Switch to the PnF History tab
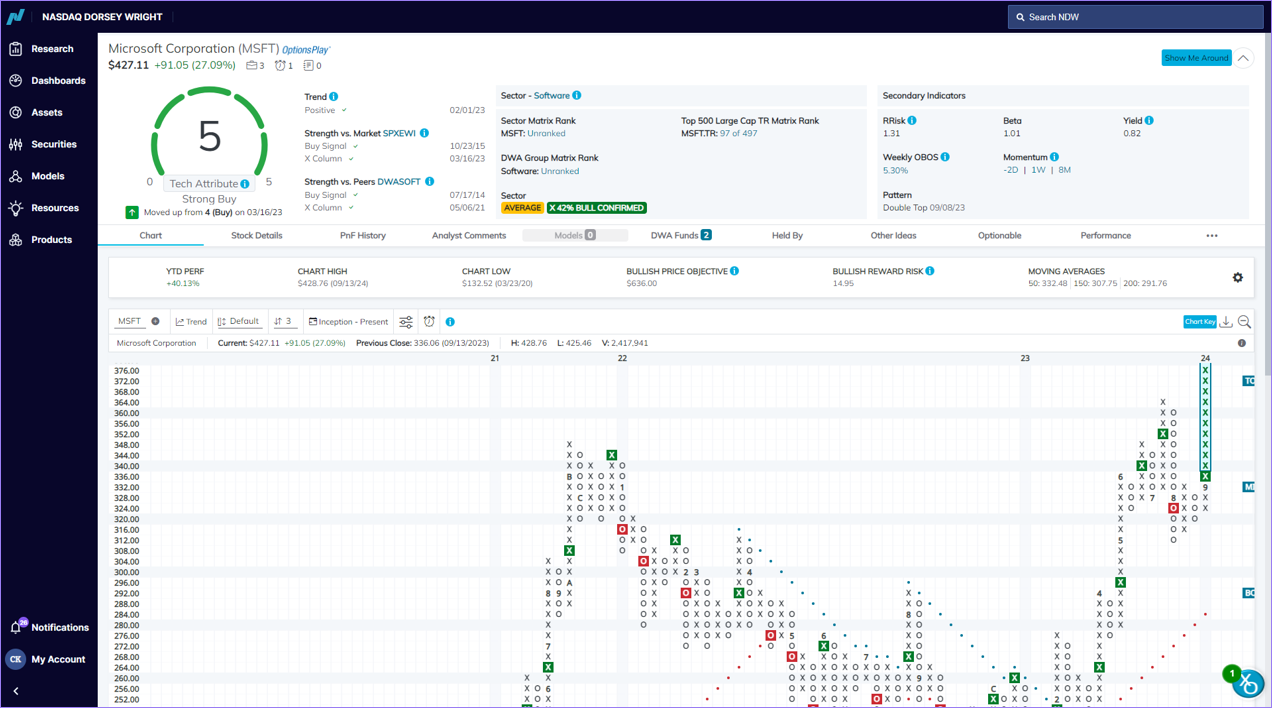The width and height of the screenshot is (1272, 708). tap(363, 236)
